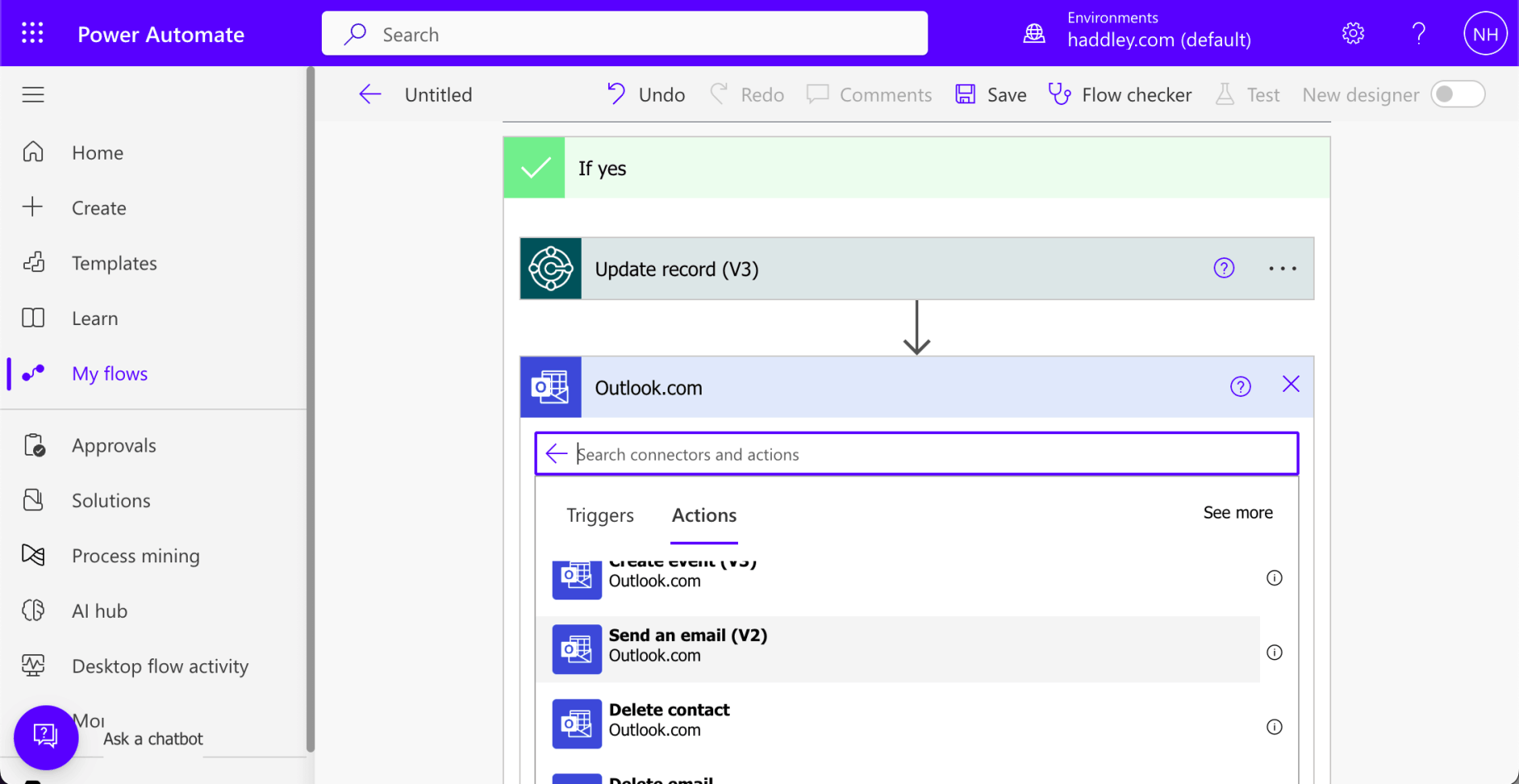Click the Flow checker stethoscope icon
The height and width of the screenshot is (784, 1519).
click(1060, 94)
